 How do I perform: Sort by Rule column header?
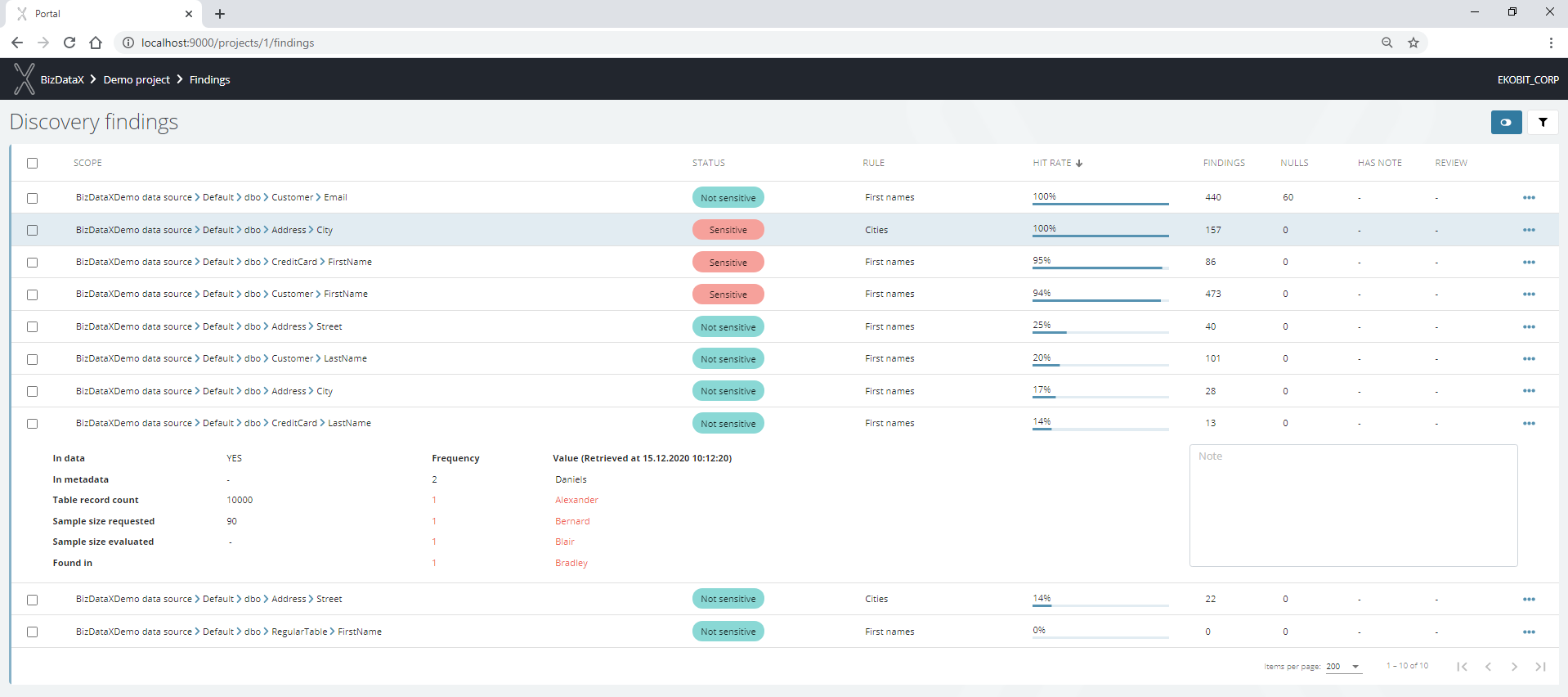tap(874, 163)
